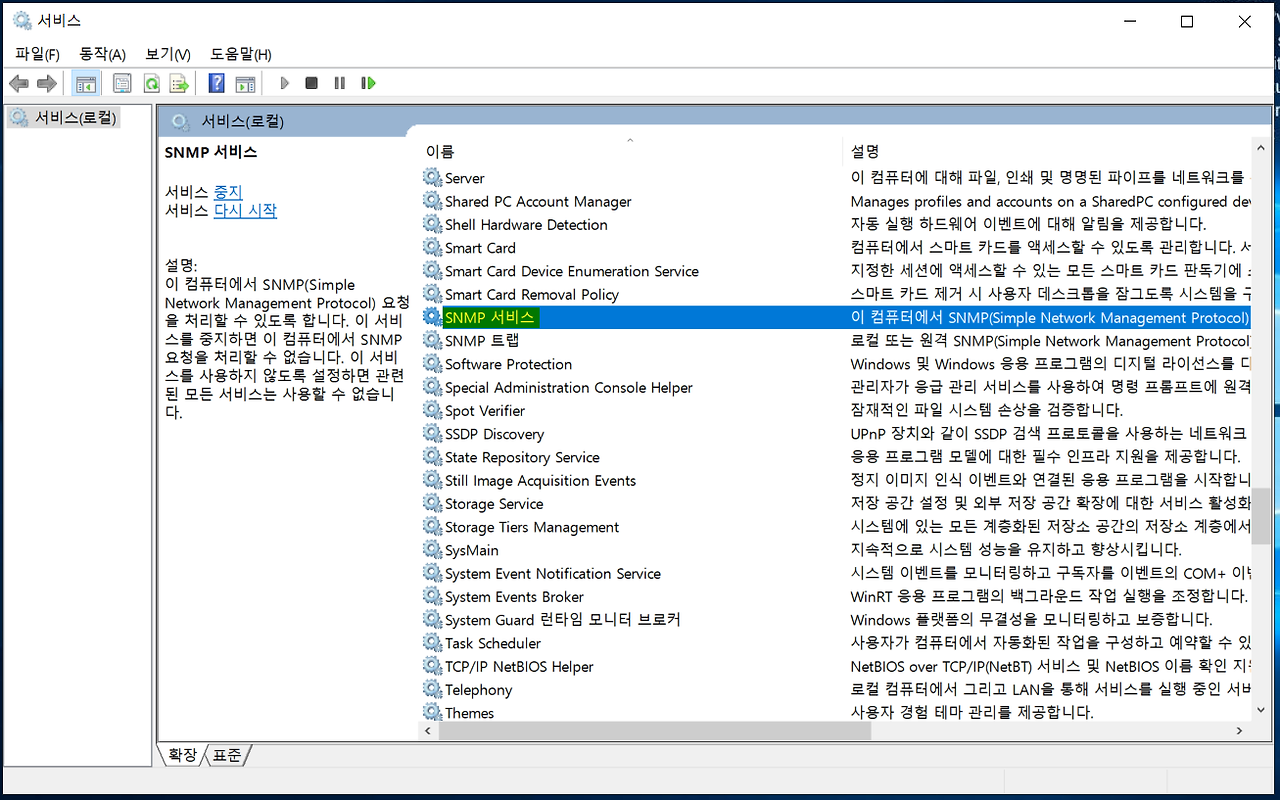Image resolution: width=1280 pixels, height=800 pixels.
Task: Switch to the 확장 tab
Action: (x=183, y=755)
